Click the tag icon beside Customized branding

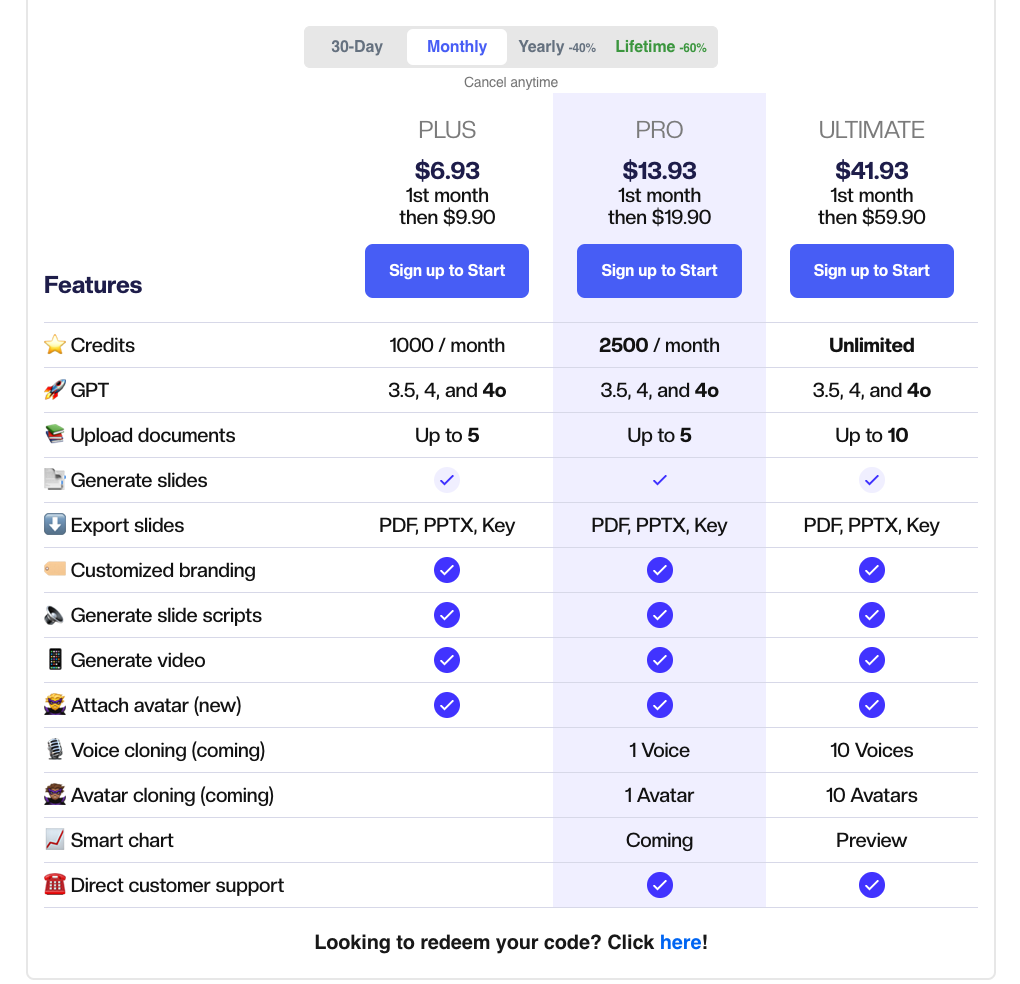pyautogui.click(x=55, y=569)
